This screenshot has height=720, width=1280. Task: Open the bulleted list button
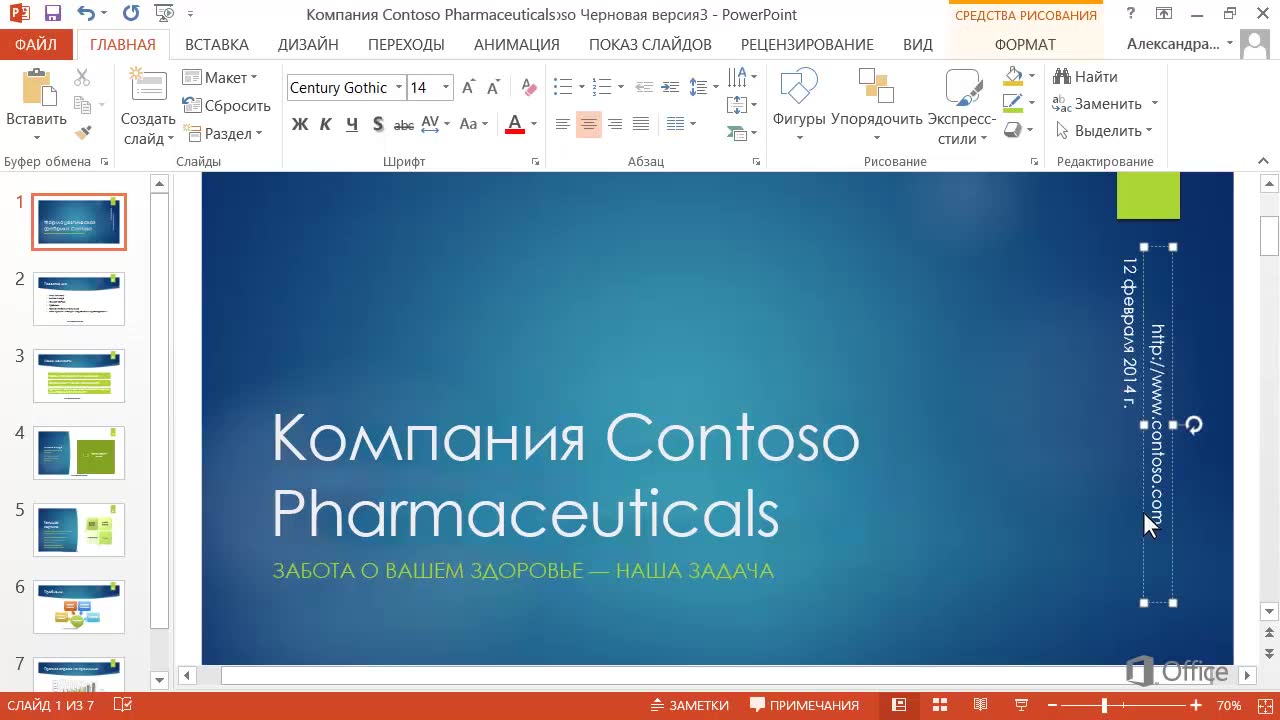(x=562, y=87)
